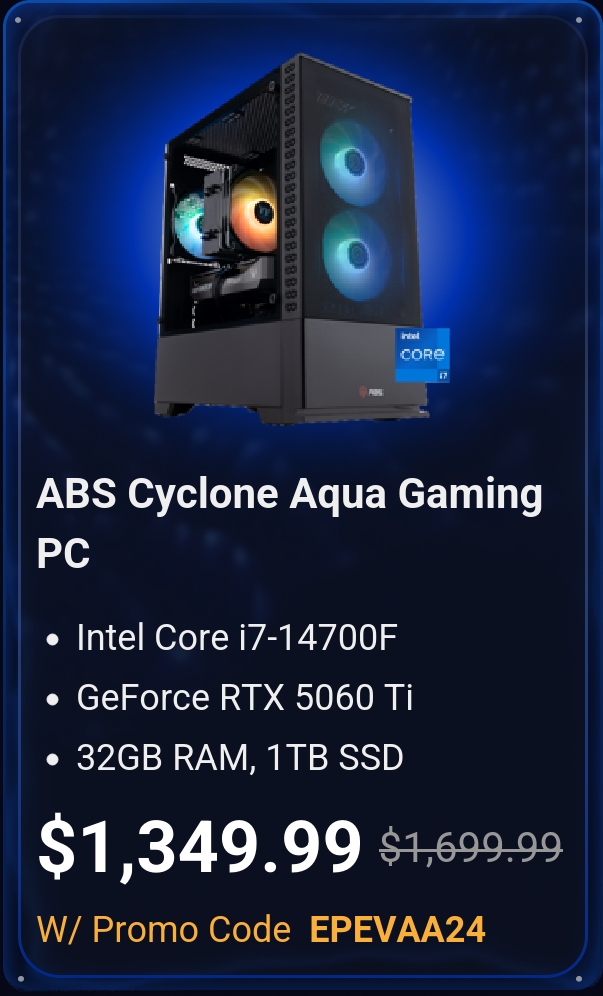
Task: Click the ABS logo on the case front
Action: (370, 391)
